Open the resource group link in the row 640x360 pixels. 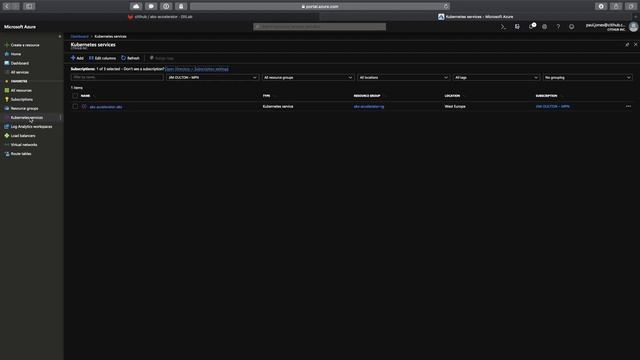coord(369,107)
